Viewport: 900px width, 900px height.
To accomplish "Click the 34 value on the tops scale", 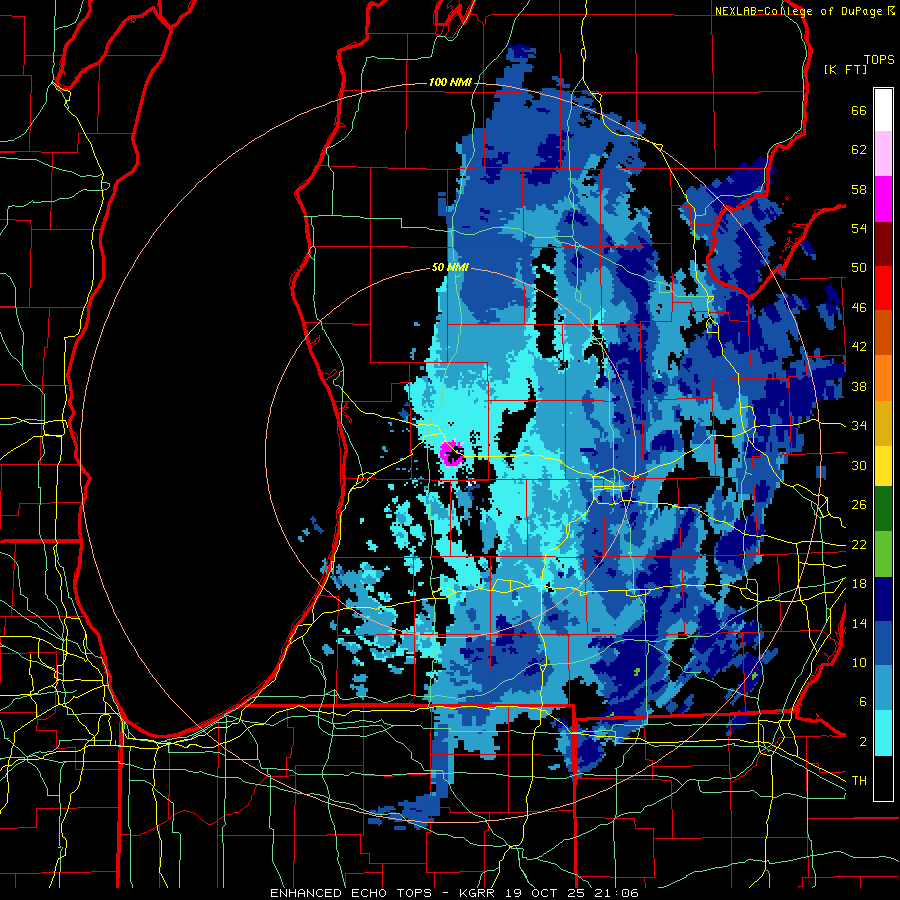I will [x=859, y=426].
